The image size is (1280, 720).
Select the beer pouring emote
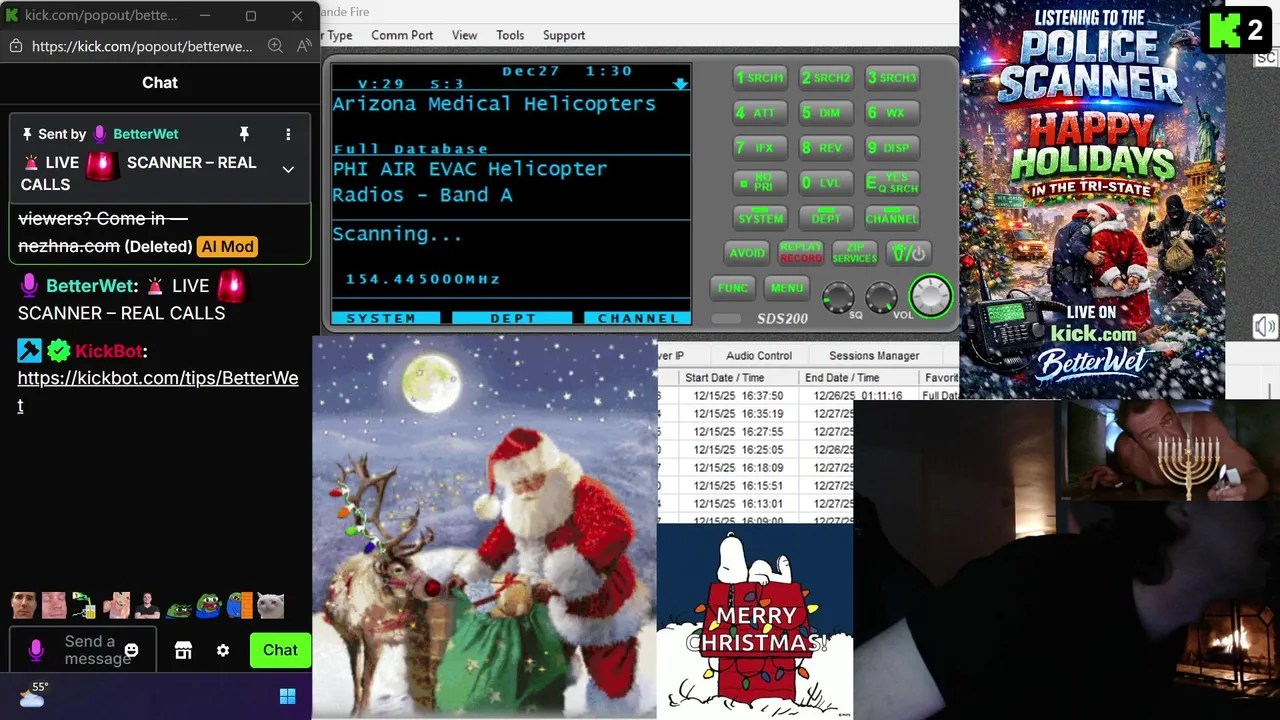click(85, 605)
